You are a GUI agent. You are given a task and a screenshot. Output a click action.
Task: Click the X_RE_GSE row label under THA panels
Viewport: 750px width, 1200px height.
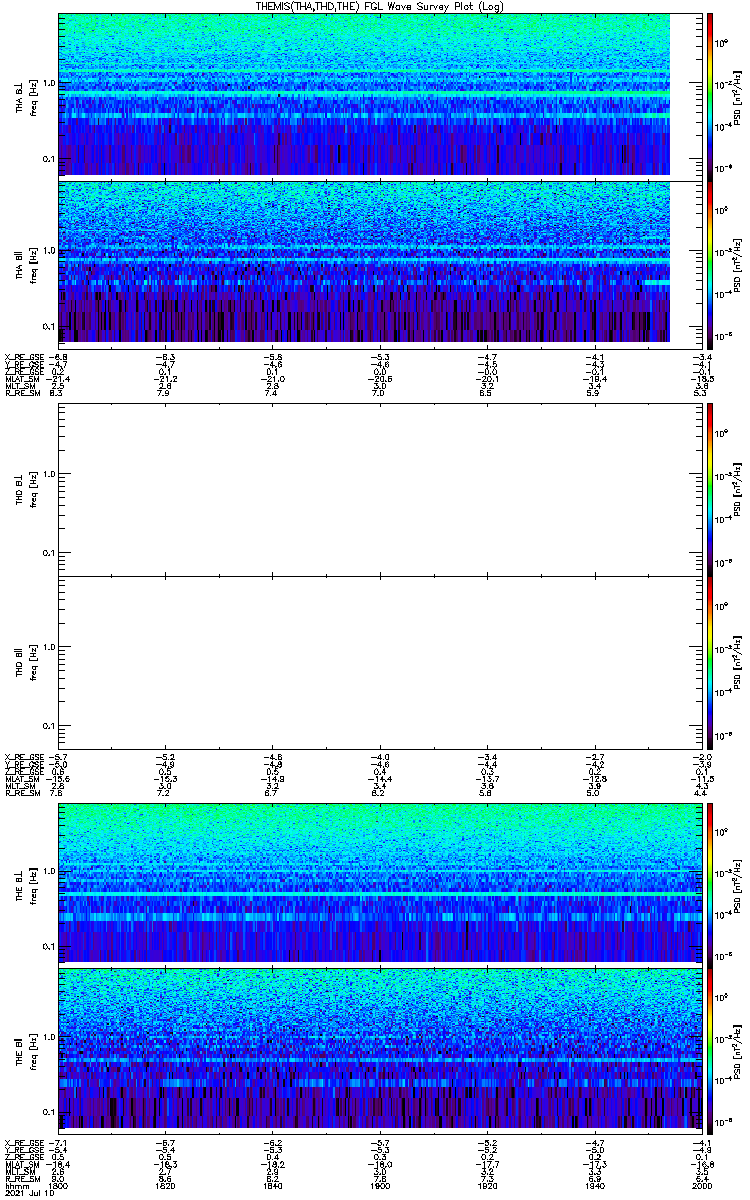tap(23, 356)
